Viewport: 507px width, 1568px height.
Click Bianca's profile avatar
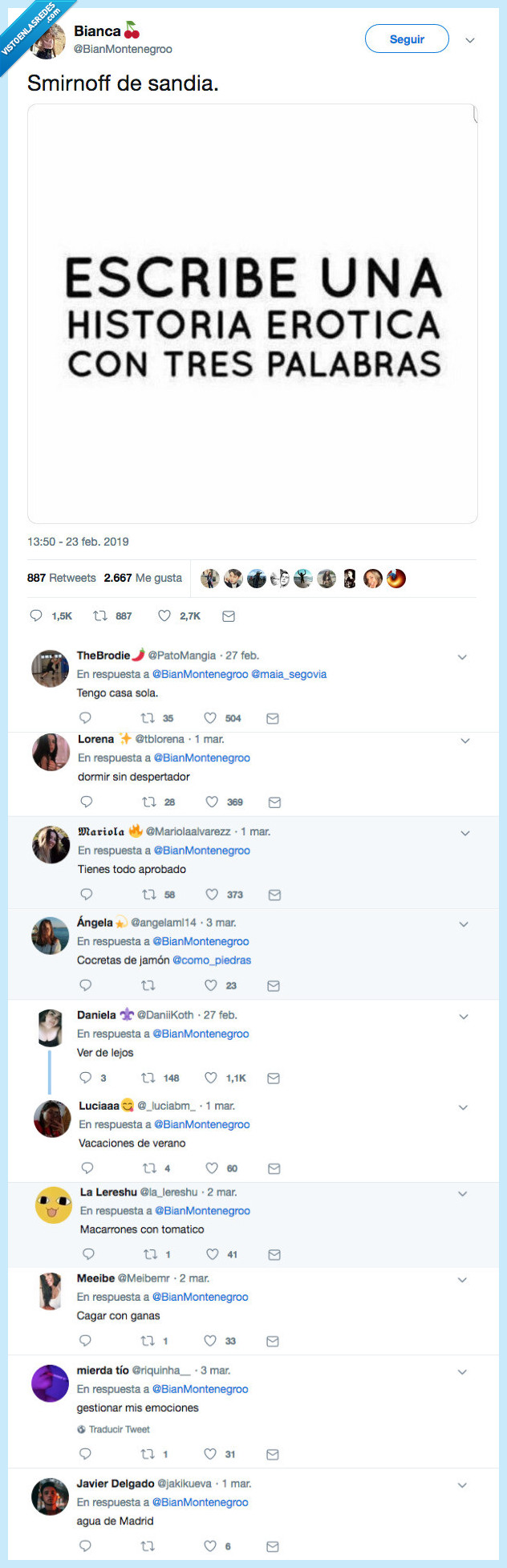pos(47,39)
